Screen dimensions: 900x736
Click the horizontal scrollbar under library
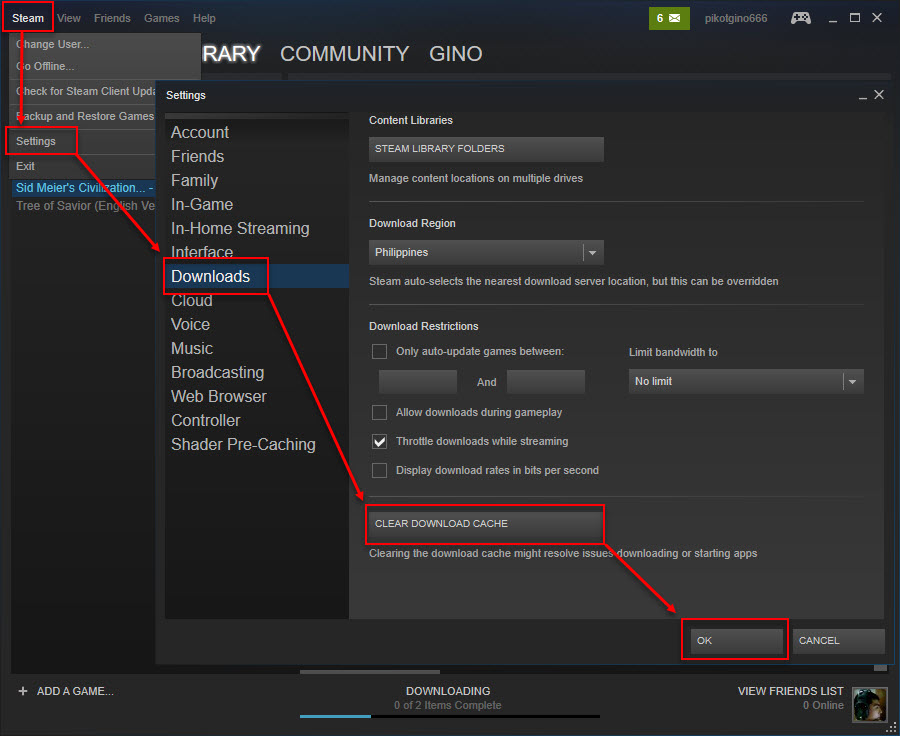point(370,671)
